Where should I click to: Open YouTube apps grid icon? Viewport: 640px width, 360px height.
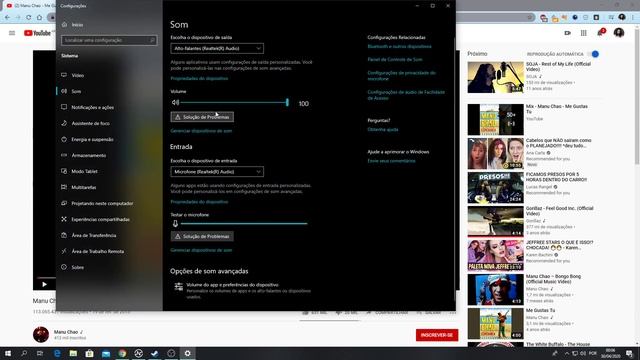click(x=583, y=33)
